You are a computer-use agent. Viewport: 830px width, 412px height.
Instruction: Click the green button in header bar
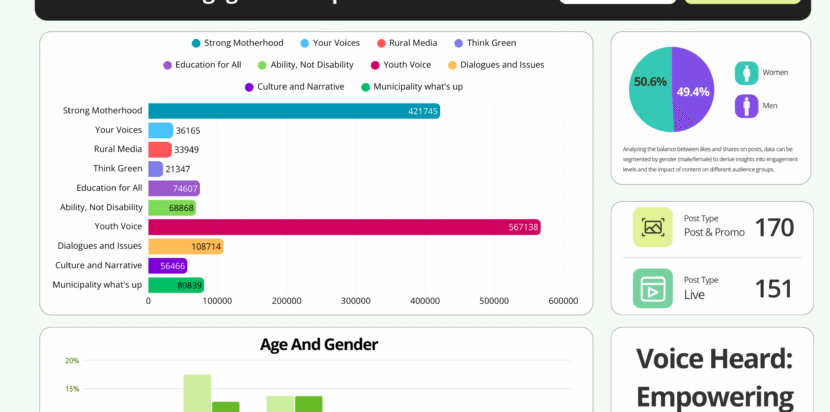coord(743,2)
